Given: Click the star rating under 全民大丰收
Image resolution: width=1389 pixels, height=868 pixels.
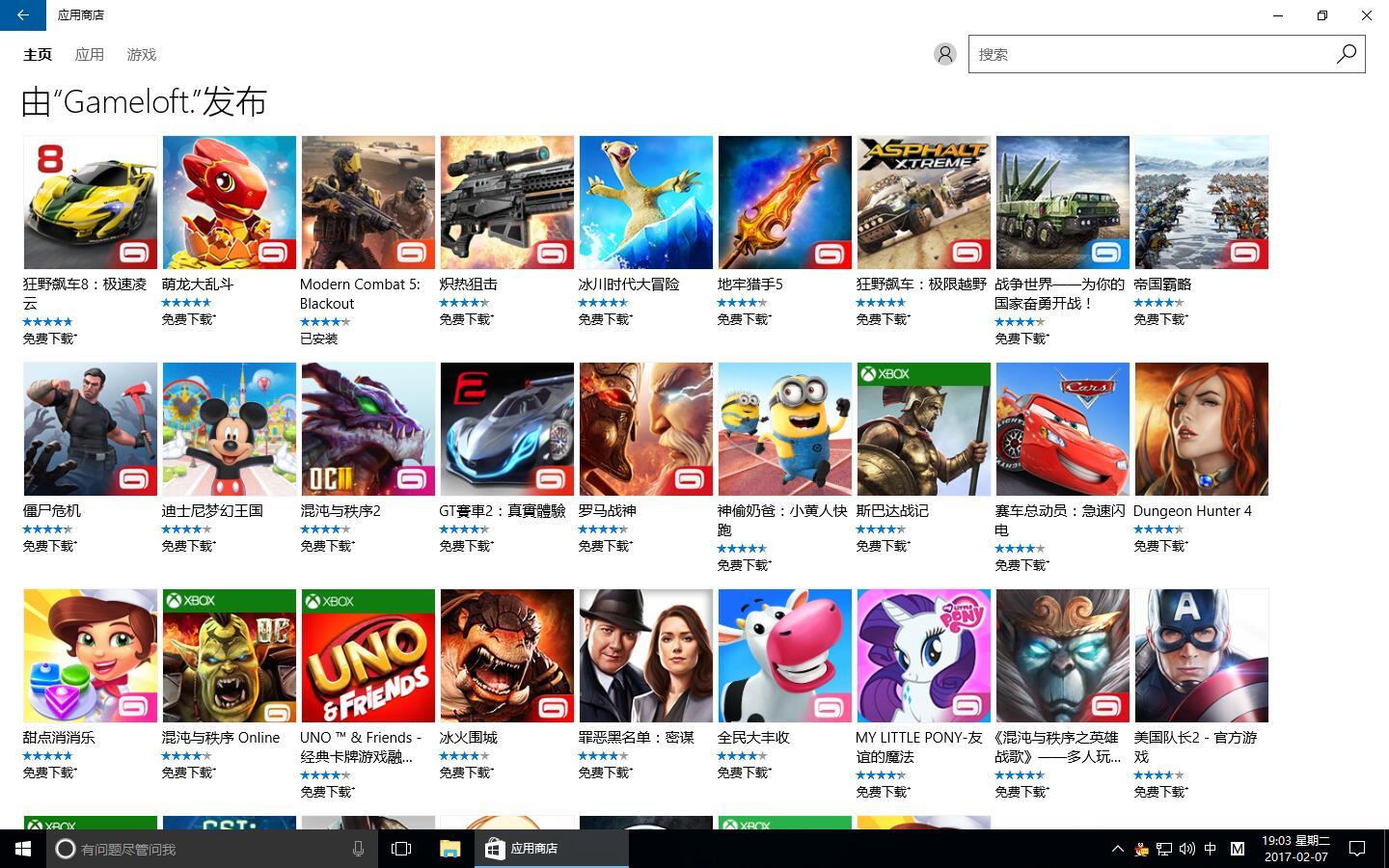Looking at the screenshot, I should 743,756.
